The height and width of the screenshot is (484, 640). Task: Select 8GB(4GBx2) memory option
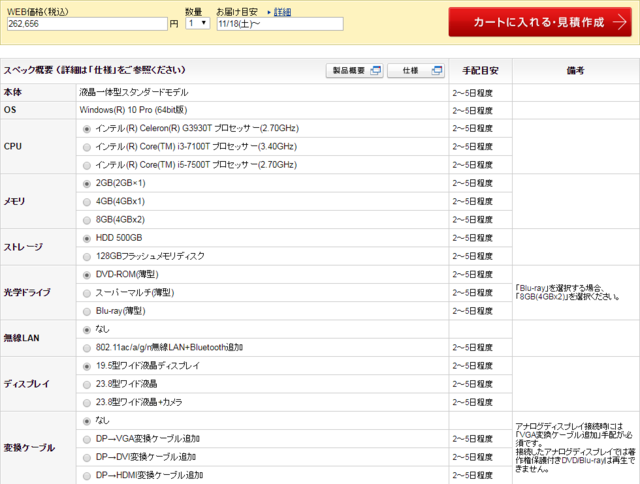tap(87, 220)
